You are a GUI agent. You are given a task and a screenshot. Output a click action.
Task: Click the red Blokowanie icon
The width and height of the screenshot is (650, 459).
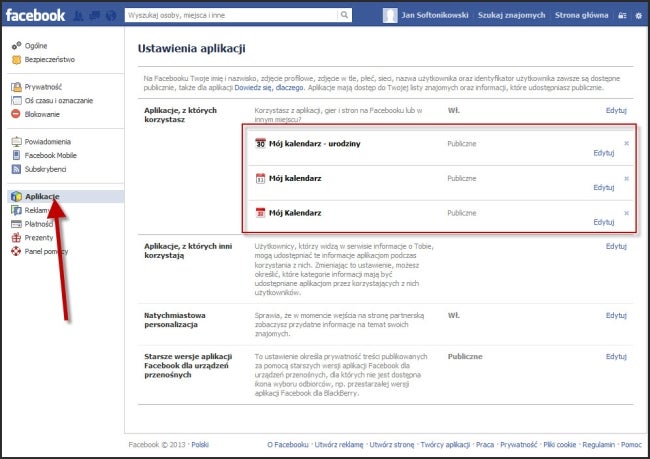(x=16, y=114)
